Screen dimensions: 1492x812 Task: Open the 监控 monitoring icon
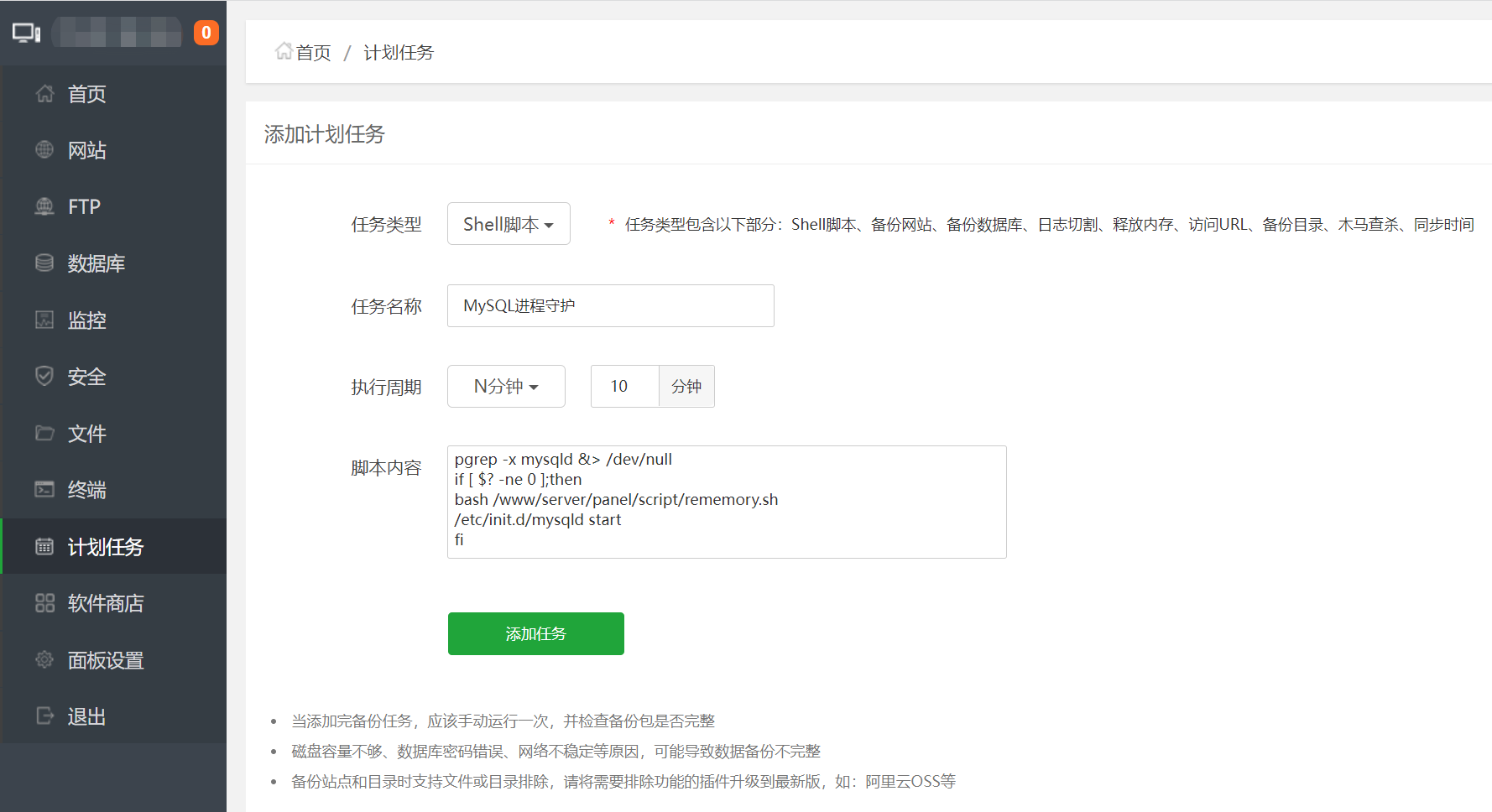pyautogui.click(x=44, y=320)
